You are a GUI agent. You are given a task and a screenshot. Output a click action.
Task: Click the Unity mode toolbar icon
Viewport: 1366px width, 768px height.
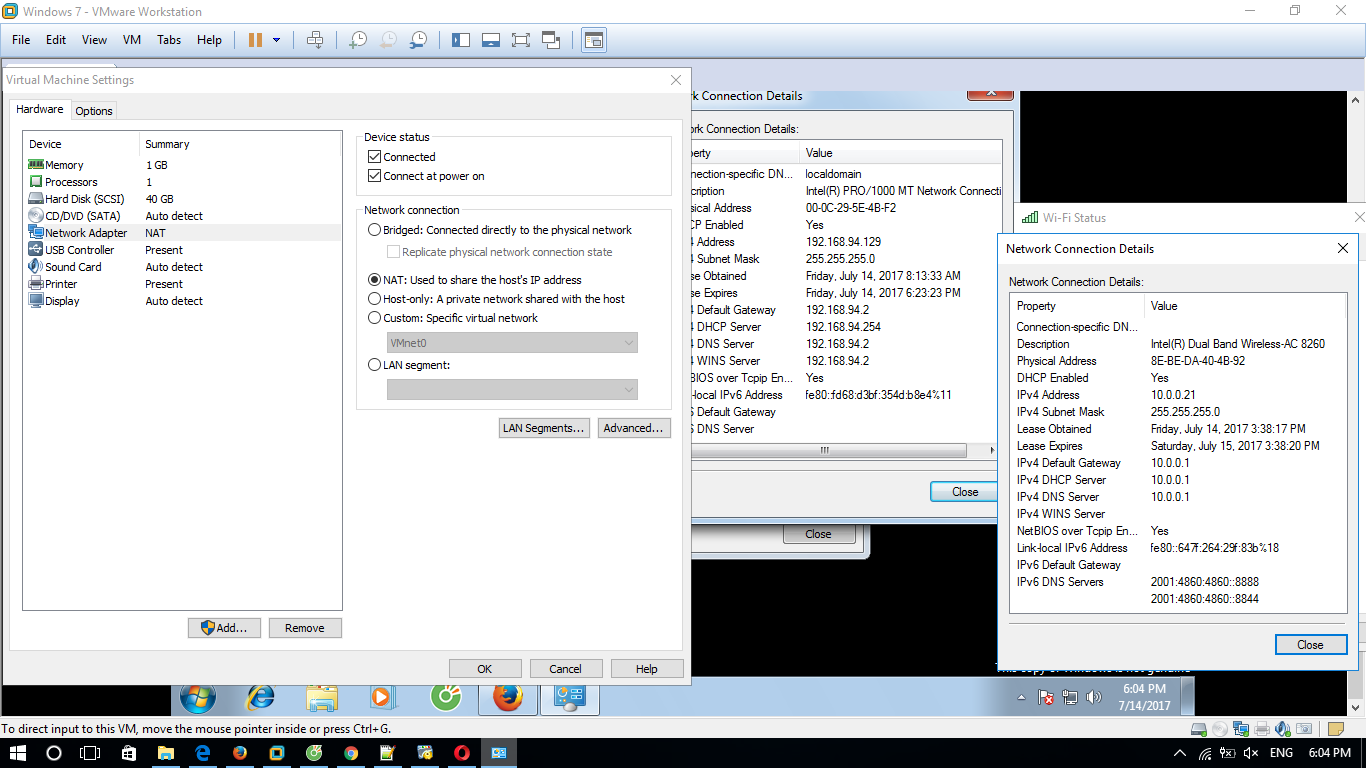pos(551,40)
